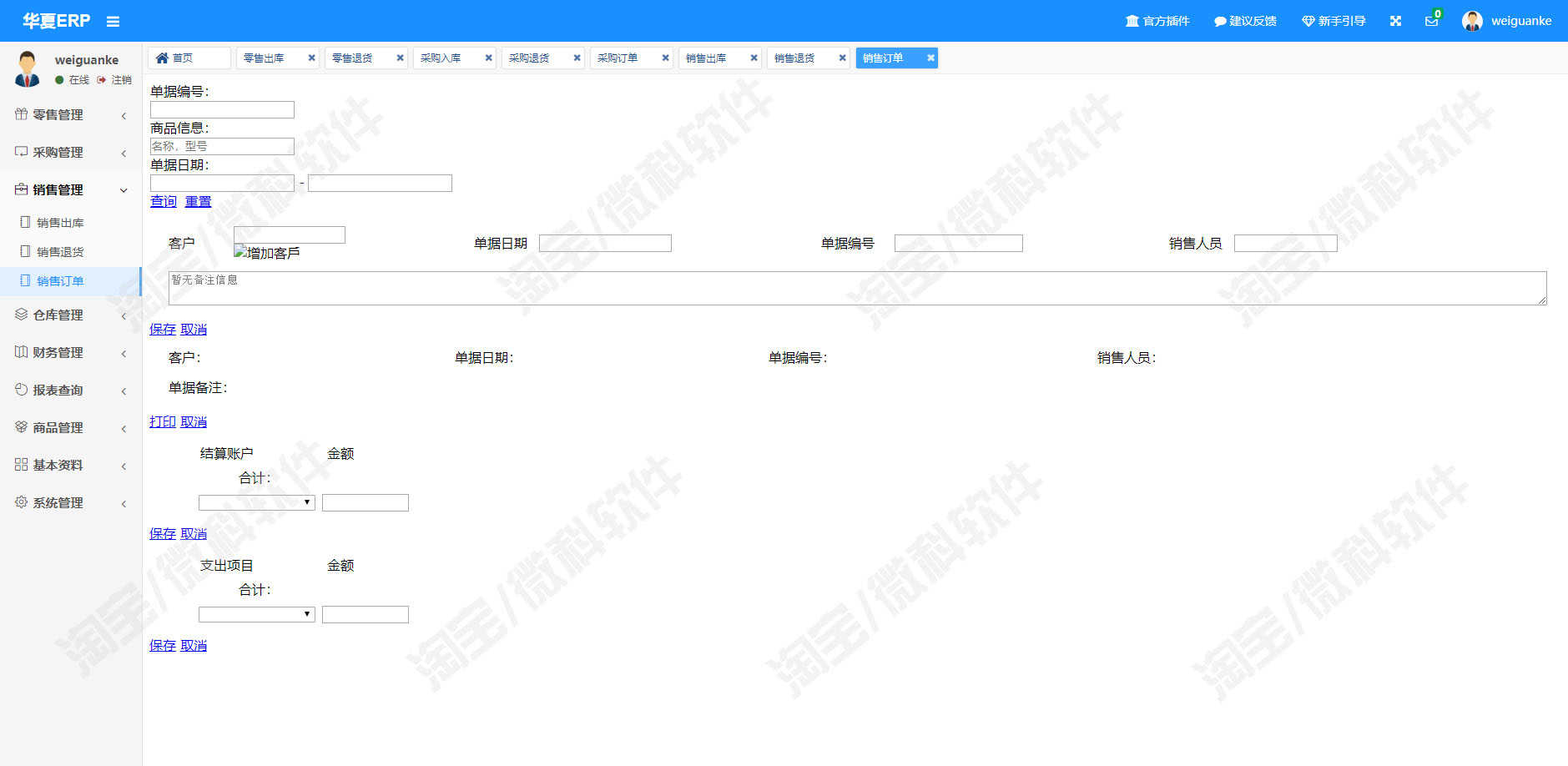Click 取消 under 支出项目 section
Viewport: 1568px width, 766px height.
(x=194, y=646)
